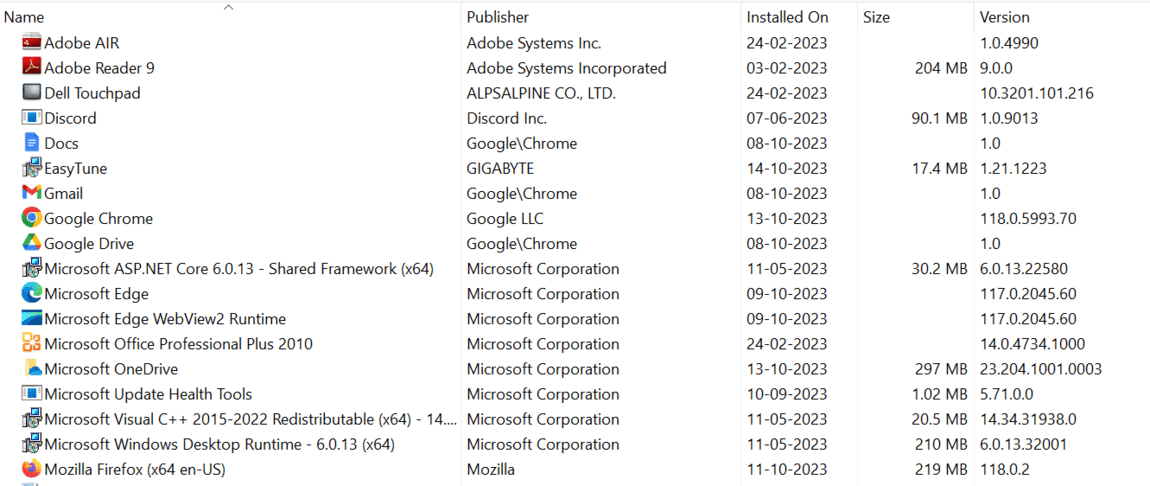Click the Adobe AIR icon
This screenshot has height=486, width=1150.
pyautogui.click(x=32, y=43)
